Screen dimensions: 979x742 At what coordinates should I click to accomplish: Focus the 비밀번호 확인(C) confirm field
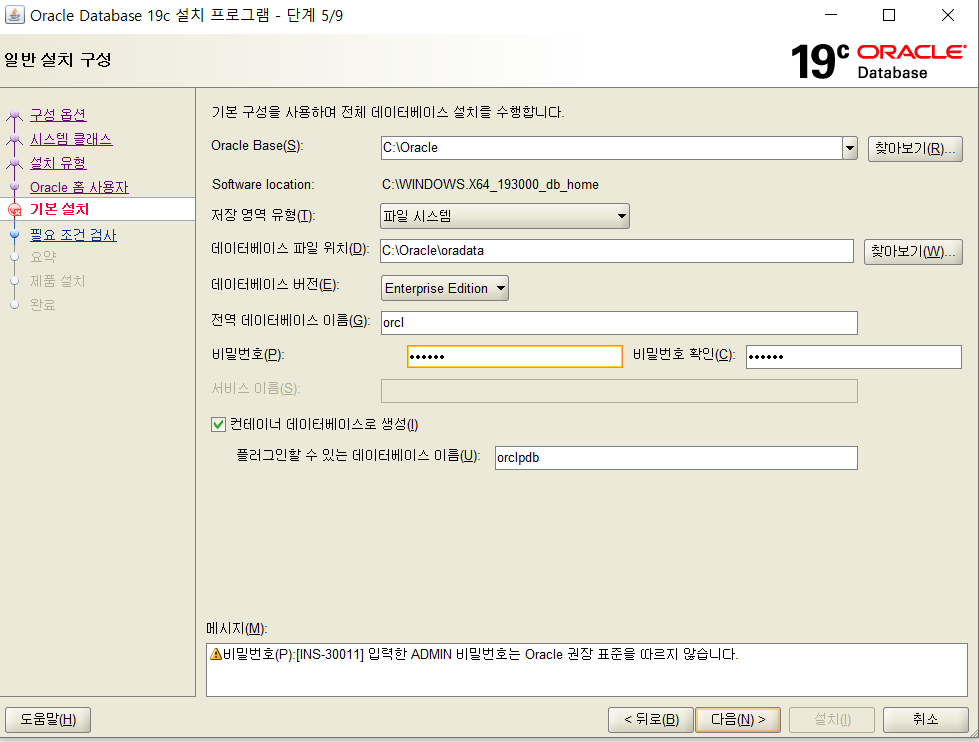tap(854, 357)
